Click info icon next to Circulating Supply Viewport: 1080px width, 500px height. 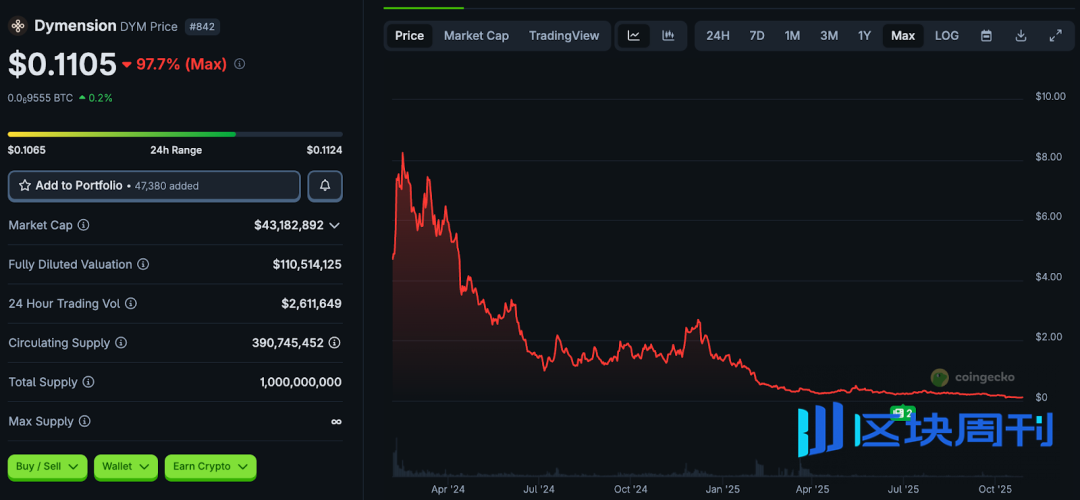121,343
